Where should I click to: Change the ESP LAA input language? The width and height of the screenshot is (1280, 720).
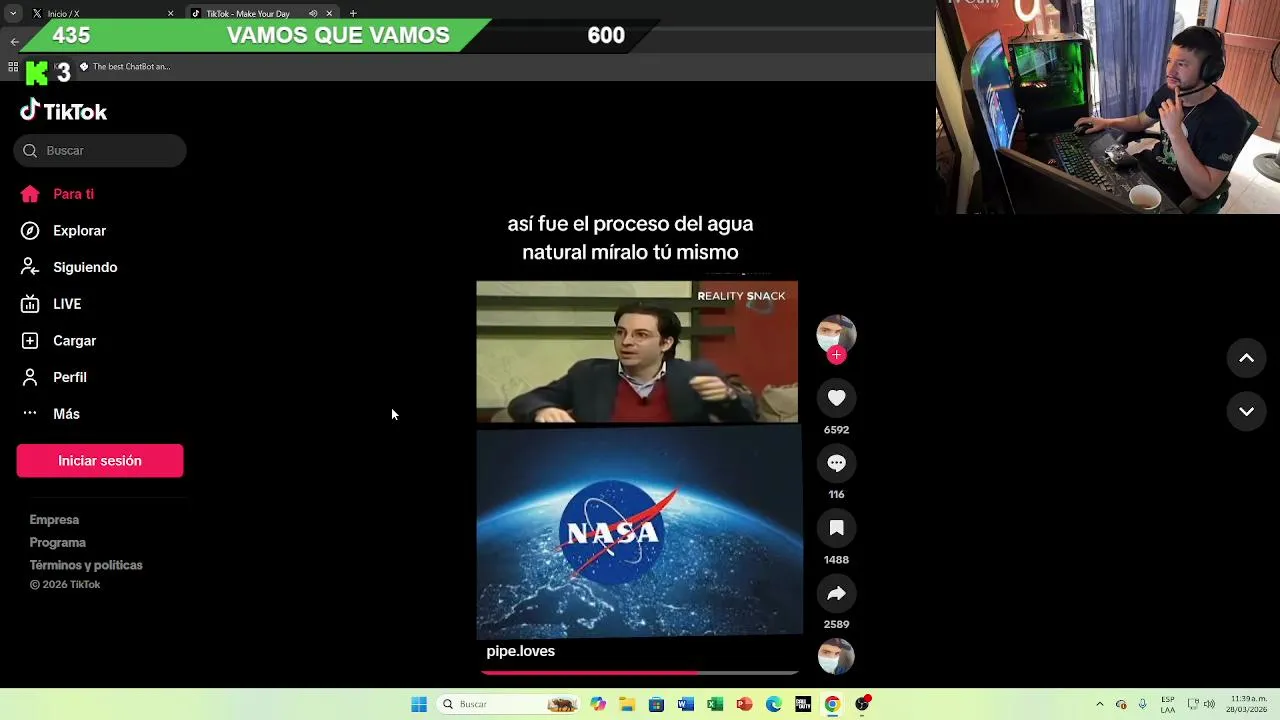coord(1167,704)
